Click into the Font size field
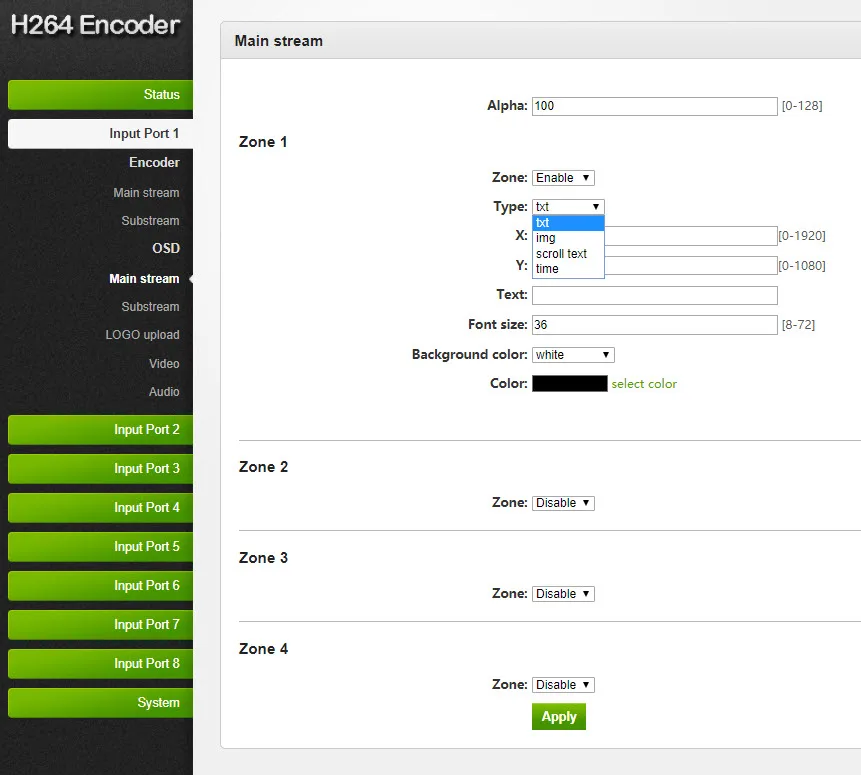This screenshot has width=861, height=775. 655,325
